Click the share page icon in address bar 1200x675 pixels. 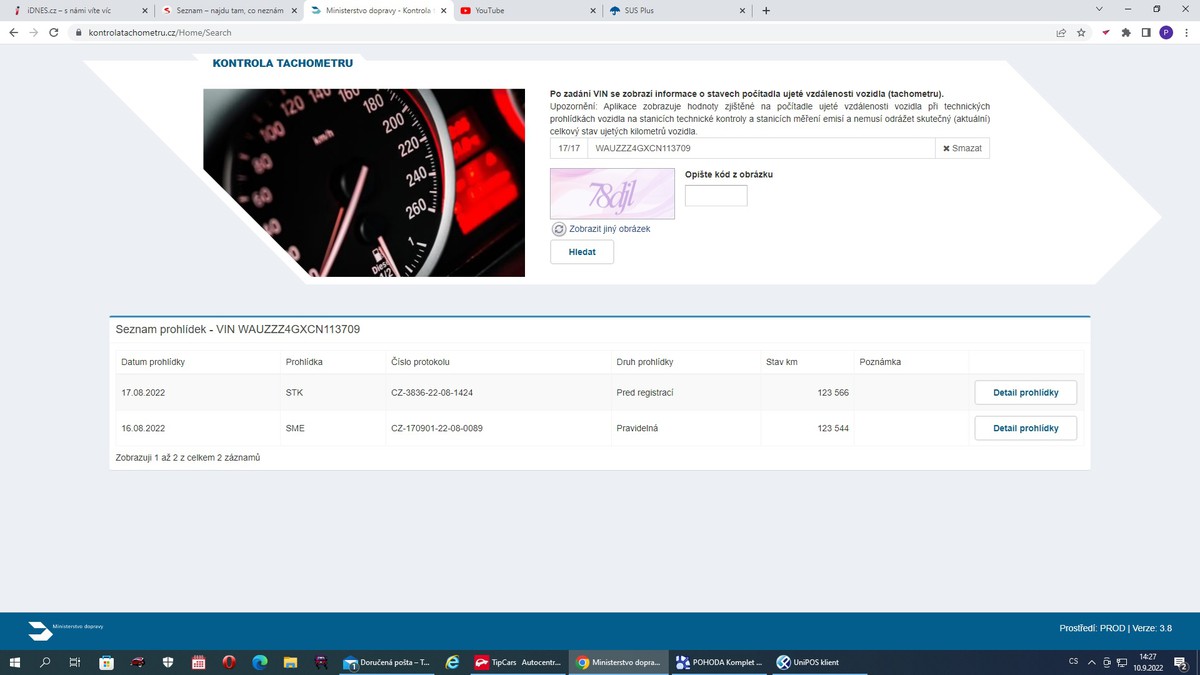[x=1061, y=33]
